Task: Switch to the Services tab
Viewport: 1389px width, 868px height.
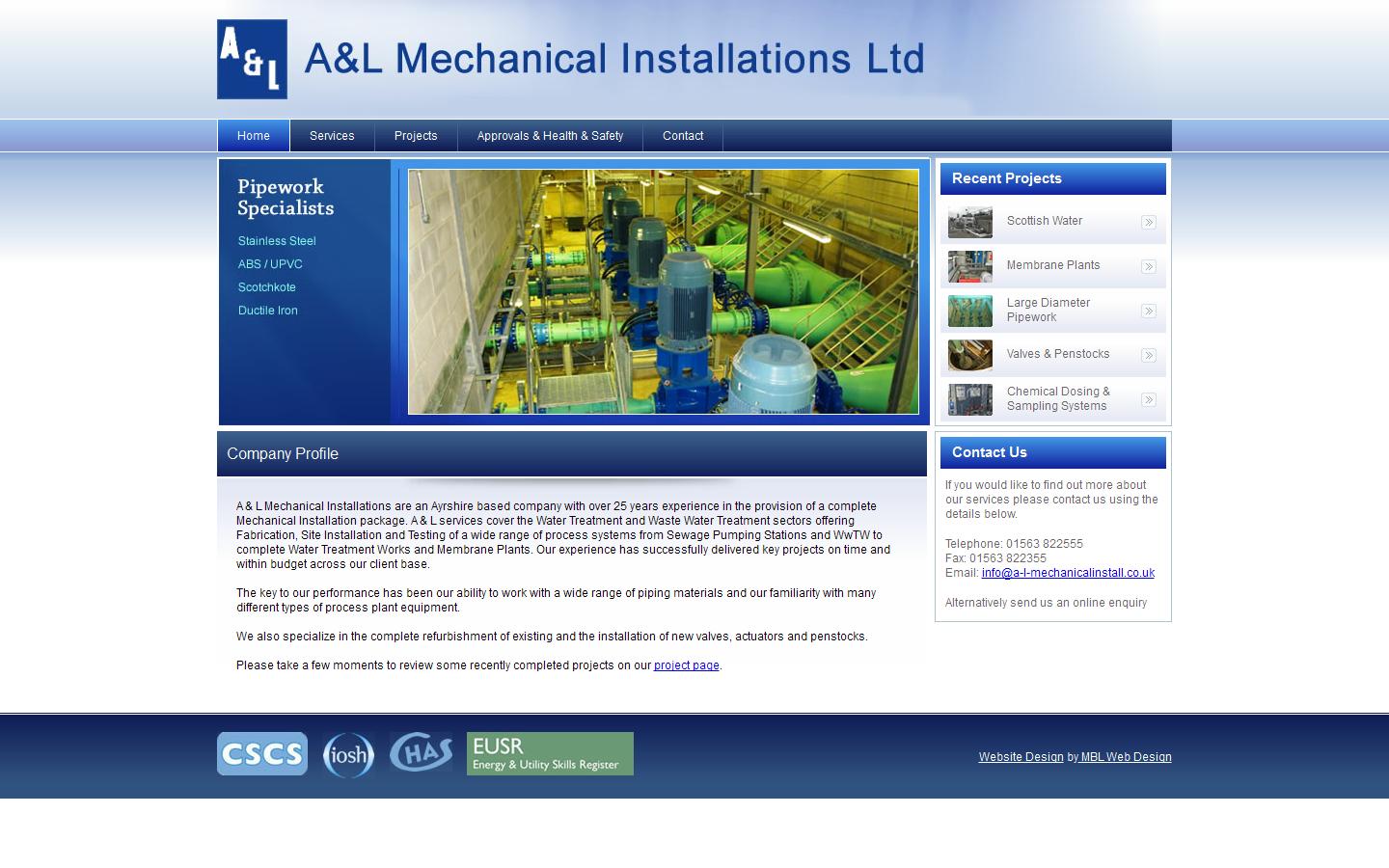Action: (x=332, y=135)
